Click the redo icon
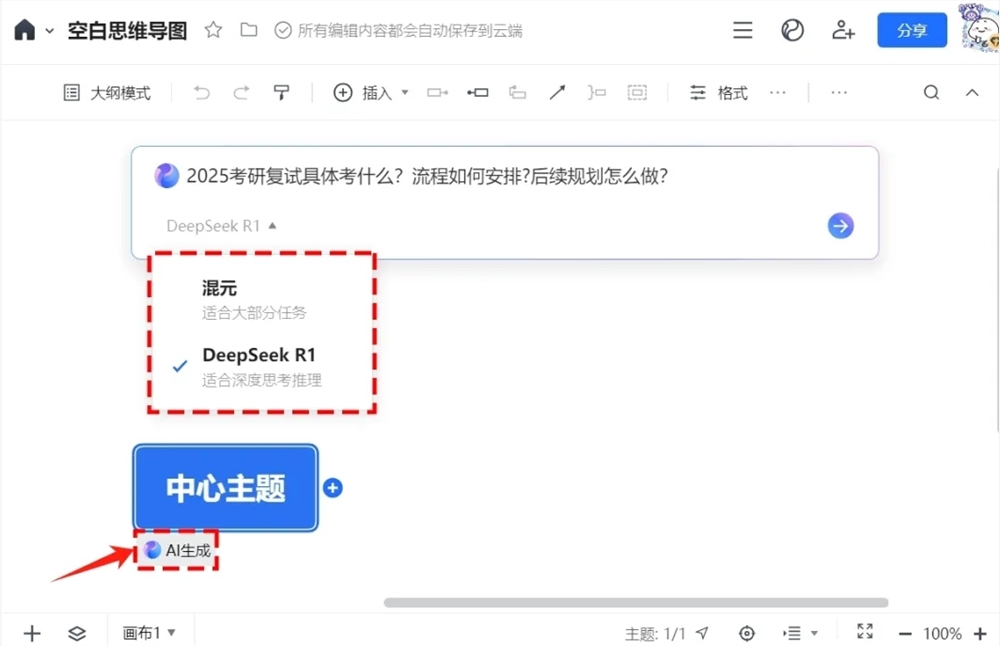The width and height of the screenshot is (1000, 646). point(241,92)
